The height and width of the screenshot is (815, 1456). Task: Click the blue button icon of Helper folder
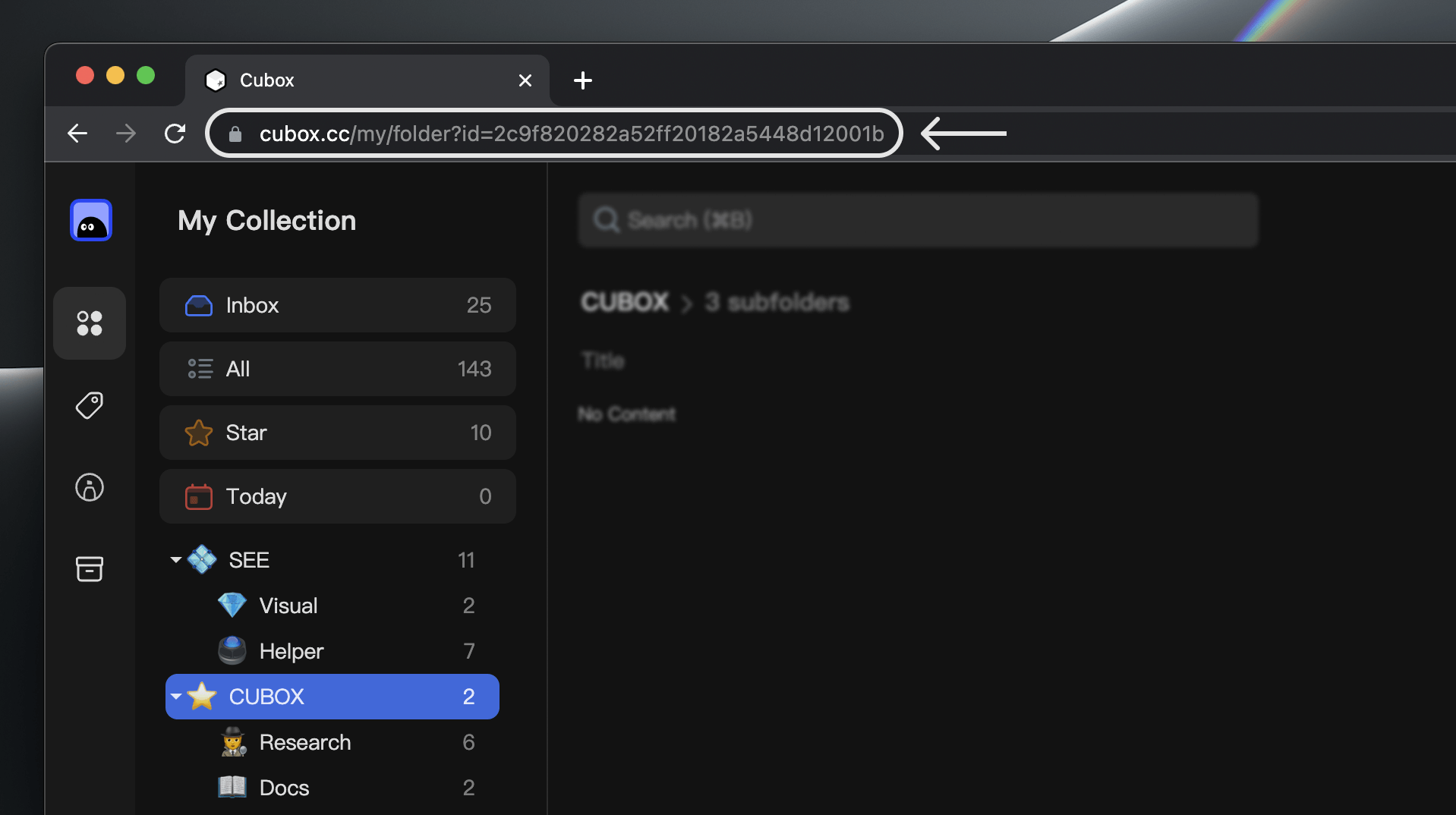232,651
